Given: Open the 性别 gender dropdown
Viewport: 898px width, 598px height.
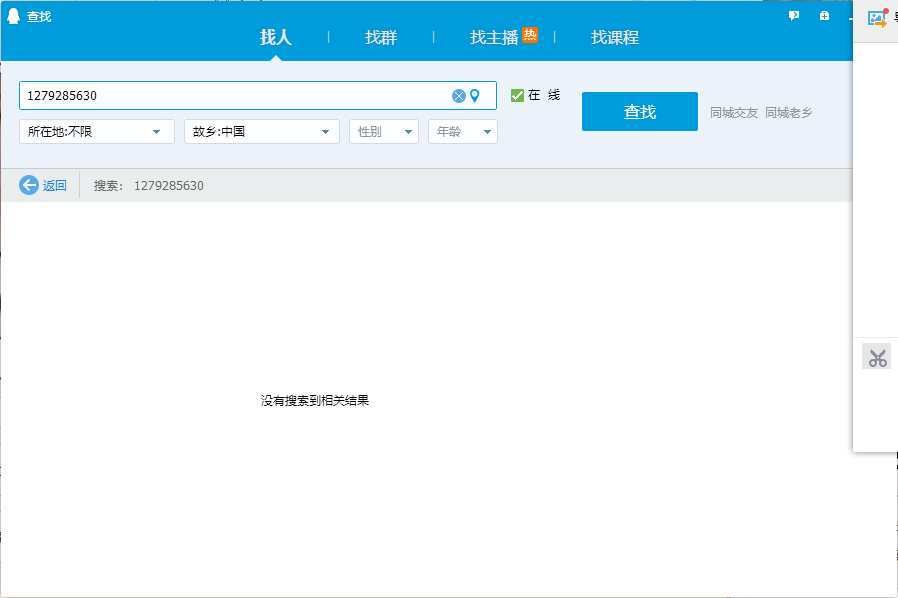Looking at the screenshot, I should pyautogui.click(x=383, y=131).
